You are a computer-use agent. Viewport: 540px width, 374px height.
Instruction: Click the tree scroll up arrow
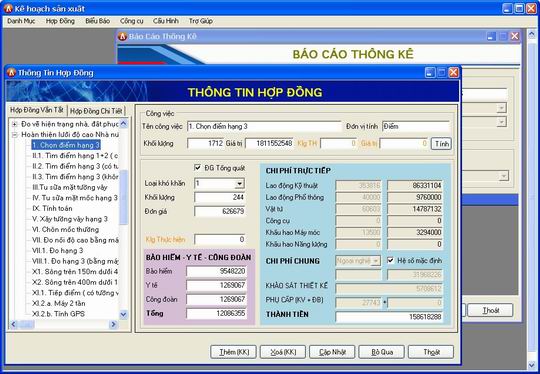pos(123,123)
